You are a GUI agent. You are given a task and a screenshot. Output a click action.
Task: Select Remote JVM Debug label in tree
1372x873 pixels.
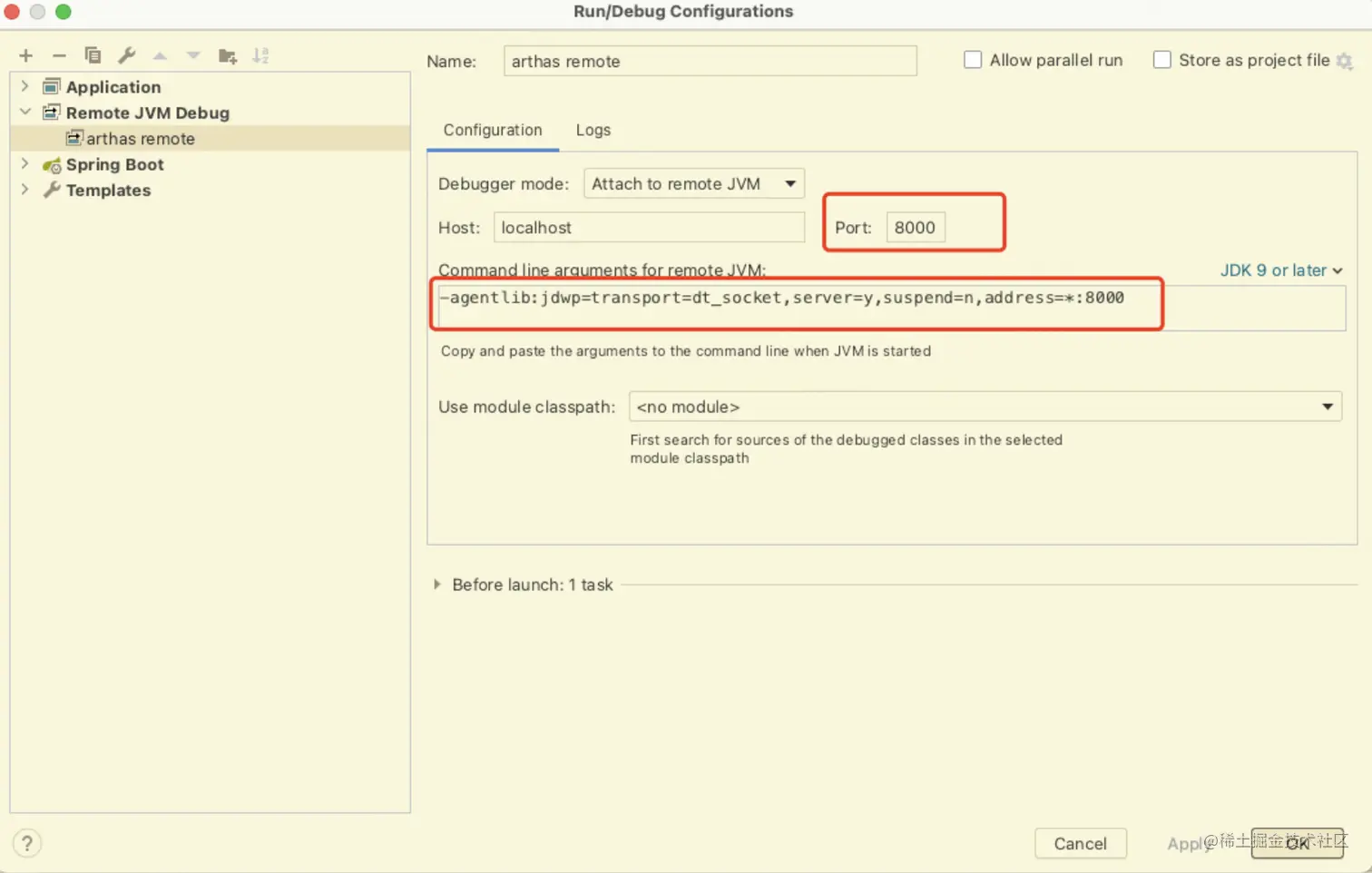[148, 113]
